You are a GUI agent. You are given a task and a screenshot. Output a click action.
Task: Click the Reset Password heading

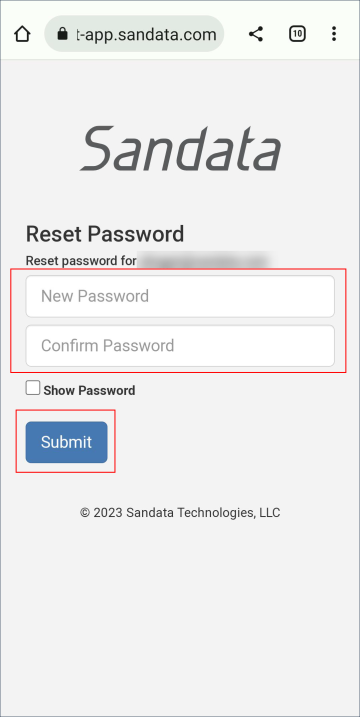point(105,234)
